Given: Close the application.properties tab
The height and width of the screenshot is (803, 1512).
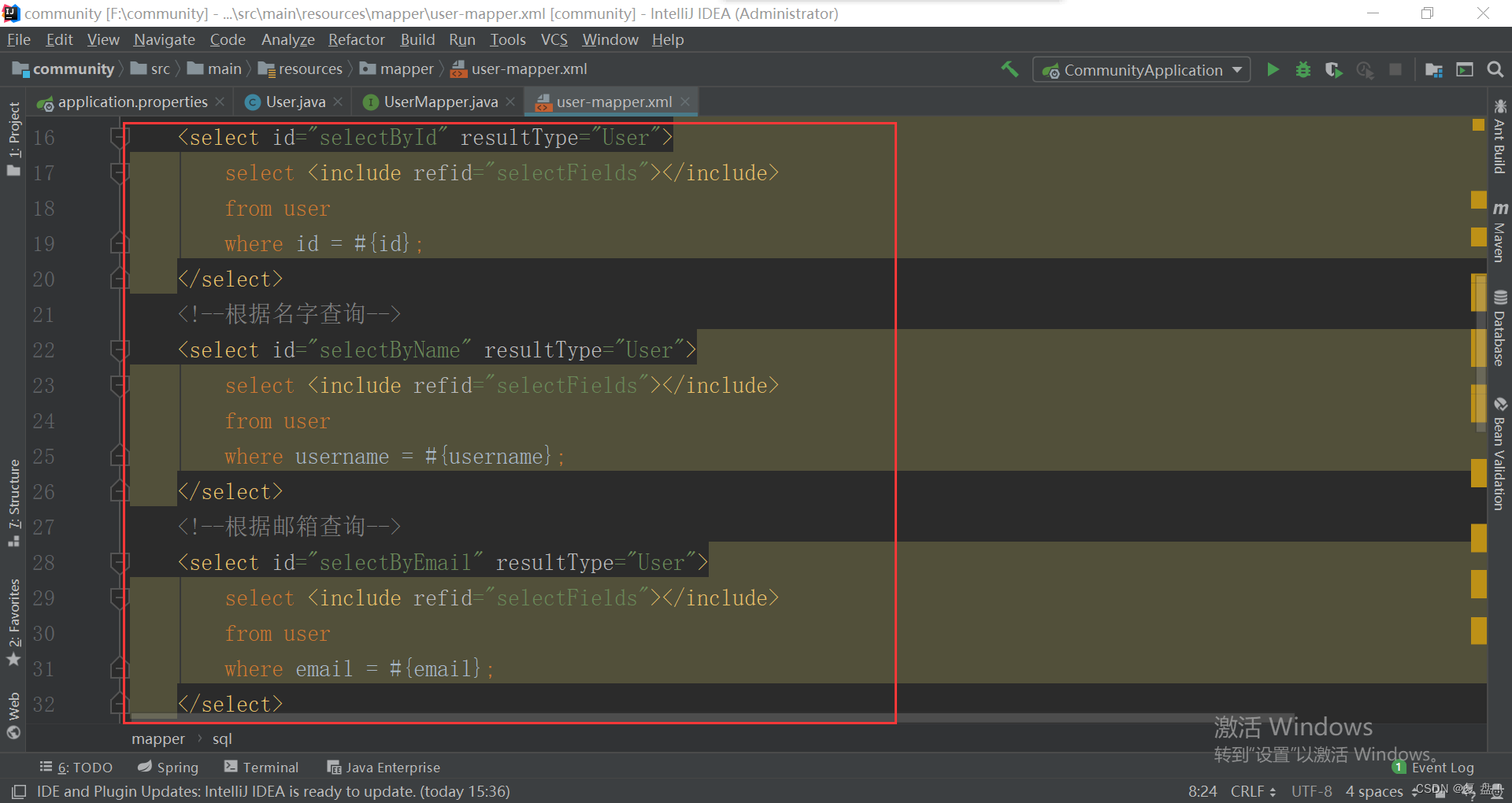Looking at the screenshot, I should click(220, 102).
